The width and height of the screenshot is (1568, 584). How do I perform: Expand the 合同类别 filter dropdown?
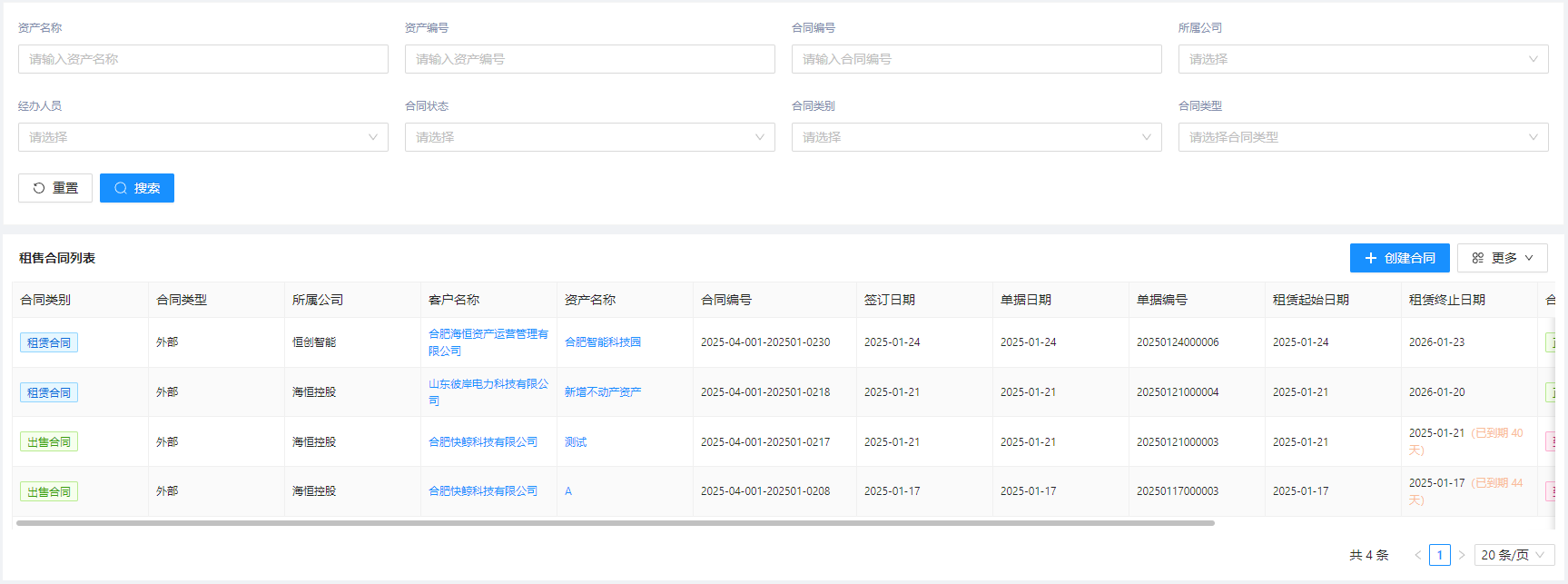point(977,137)
